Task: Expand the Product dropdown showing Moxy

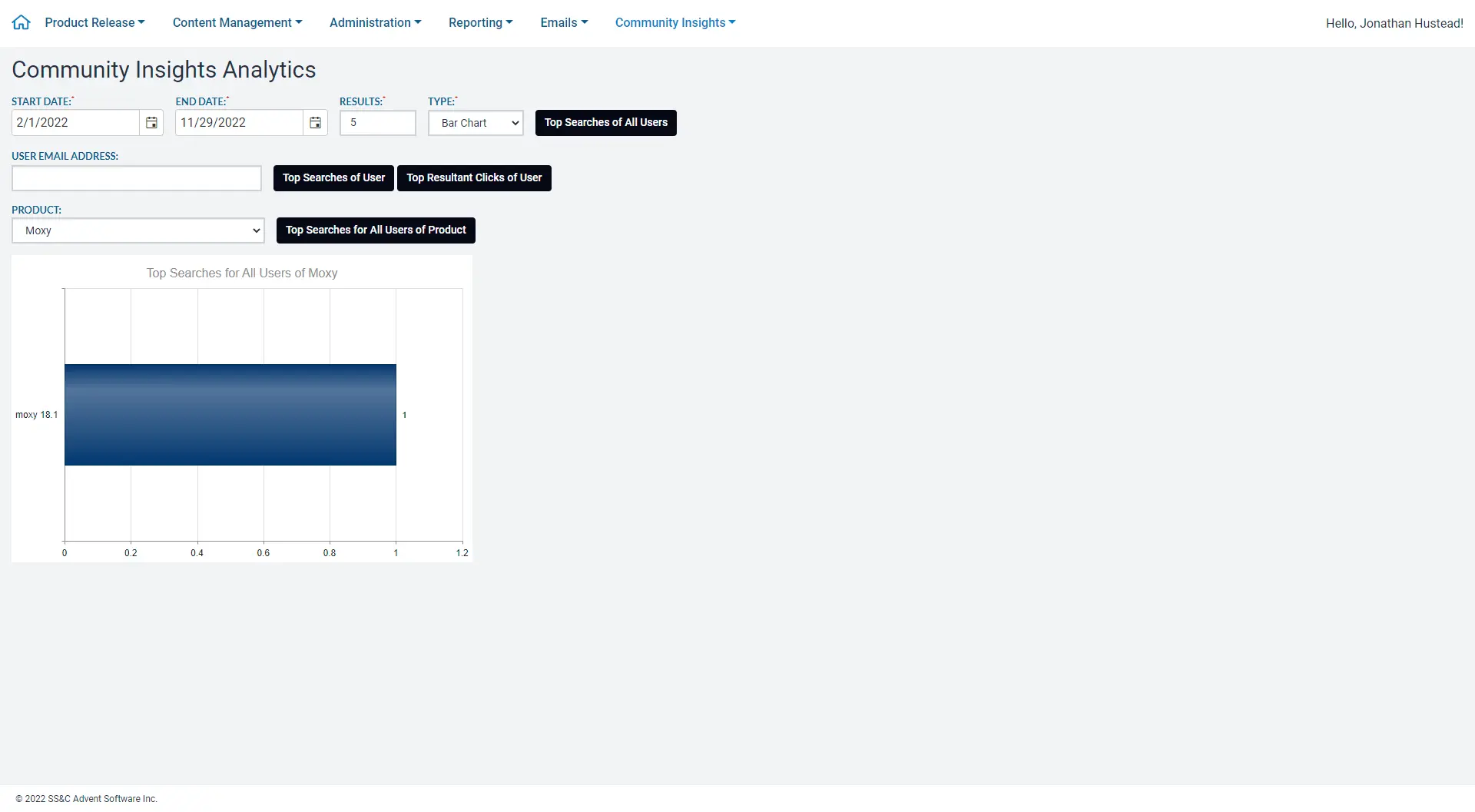Action: pyautogui.click(x=138, y=230)
